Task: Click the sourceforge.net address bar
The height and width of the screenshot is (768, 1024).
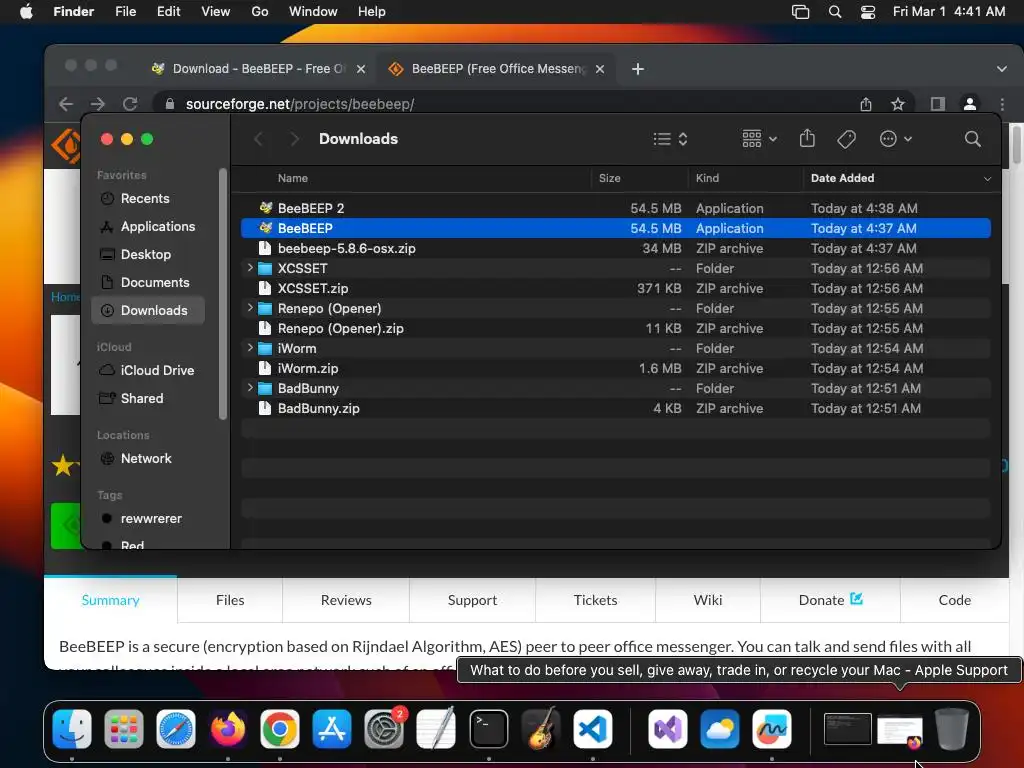Action: (x=509, y=104)
